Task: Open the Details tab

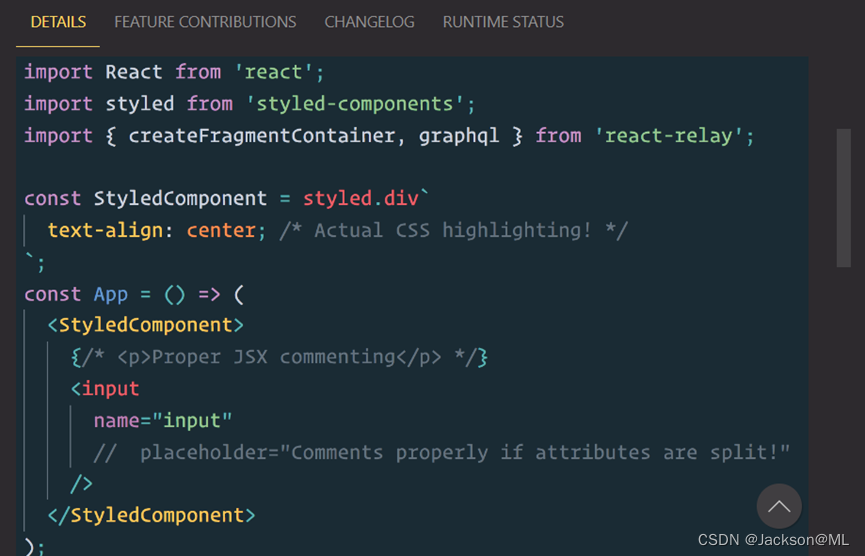Action: click(x=58, y=22)
